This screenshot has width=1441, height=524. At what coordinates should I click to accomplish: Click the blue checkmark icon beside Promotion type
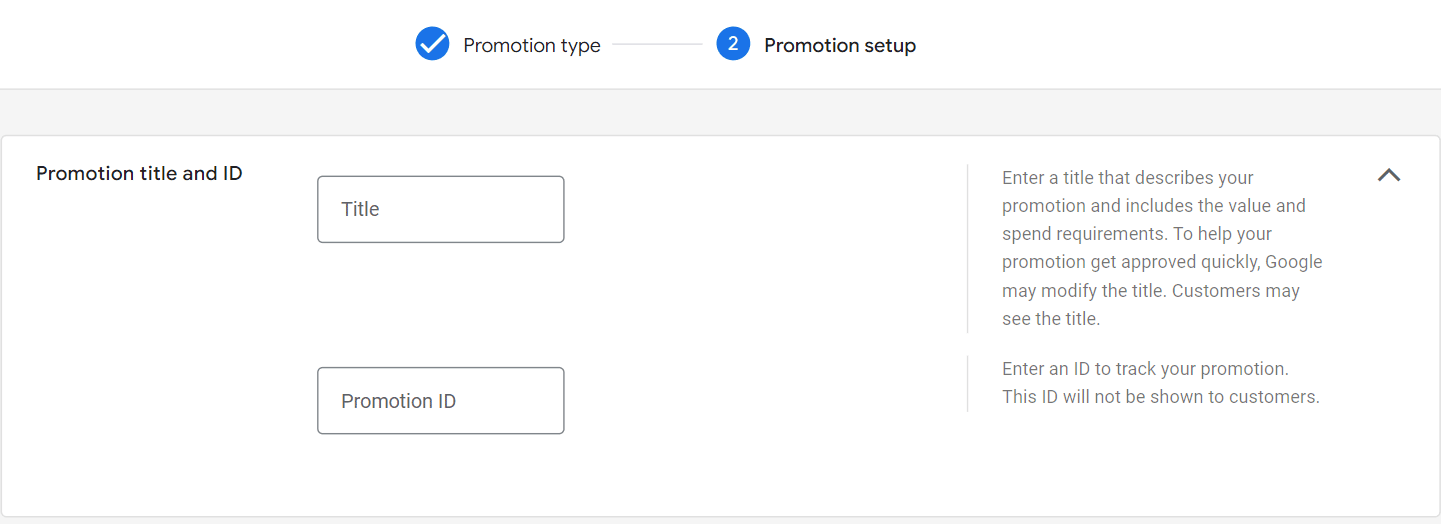tap(432, 45)
